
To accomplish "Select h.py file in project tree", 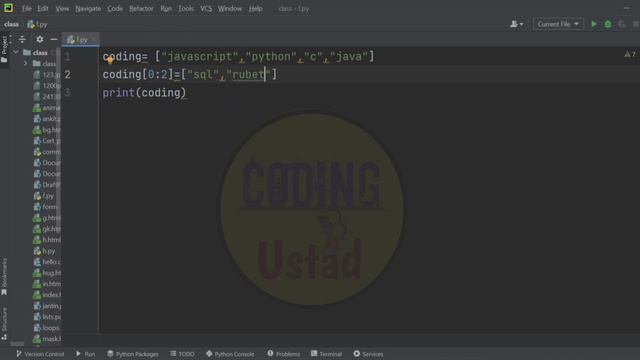I will click(x=44, y=251).
